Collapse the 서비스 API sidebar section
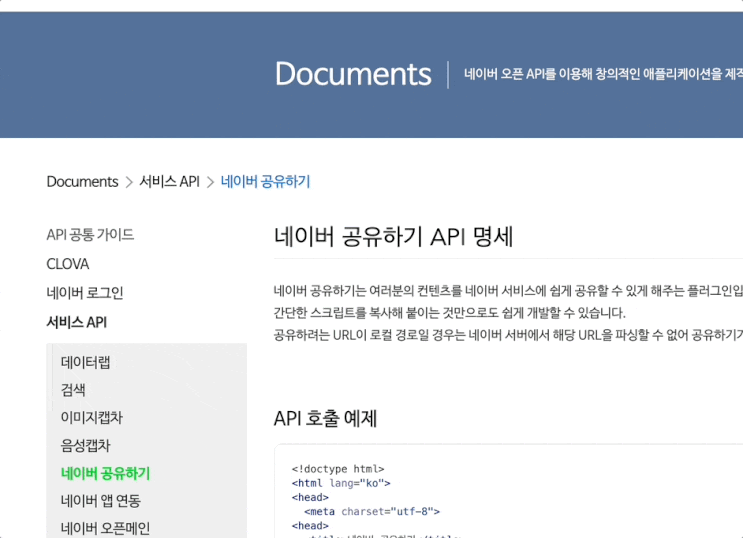743x538 pixels. [x=77, y=322]
